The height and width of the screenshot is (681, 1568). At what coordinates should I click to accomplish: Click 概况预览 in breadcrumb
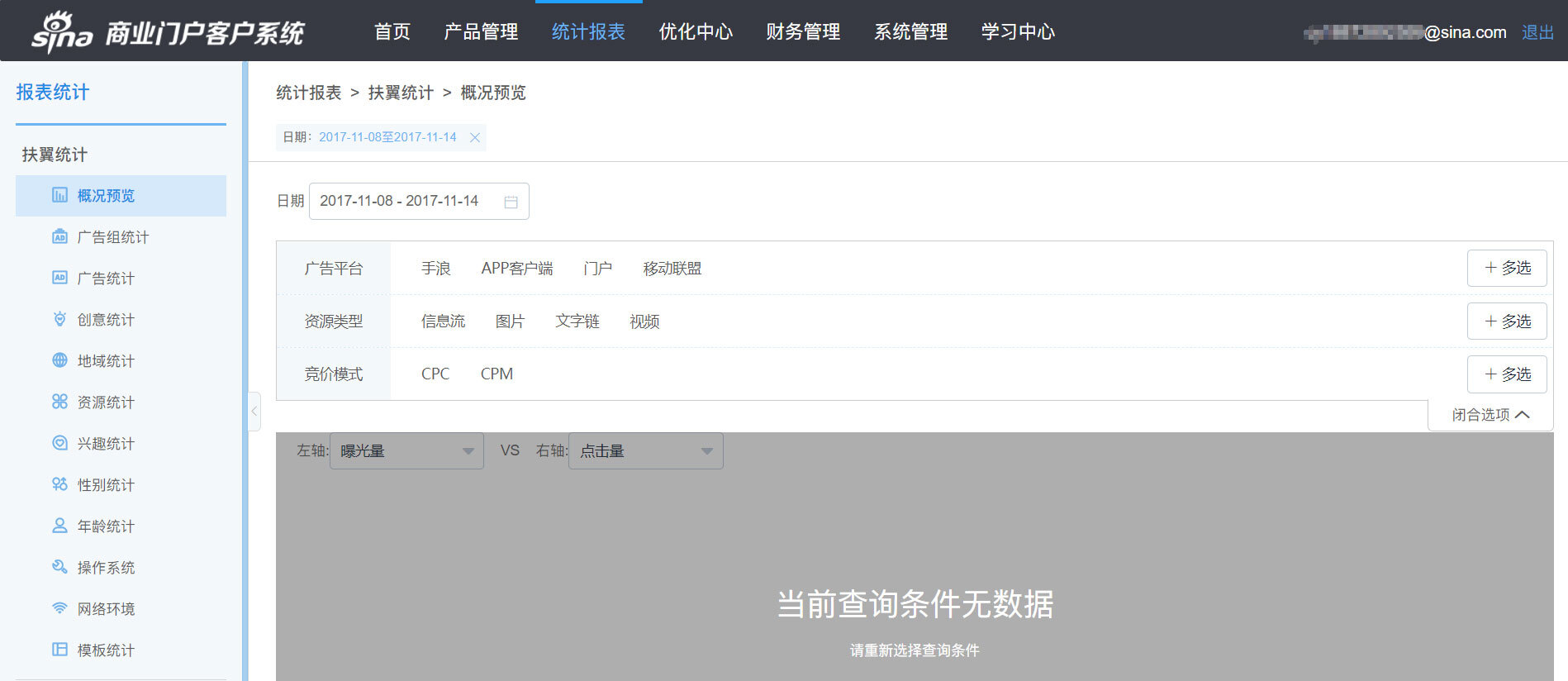pyautogui.click(x=493, y=93)
